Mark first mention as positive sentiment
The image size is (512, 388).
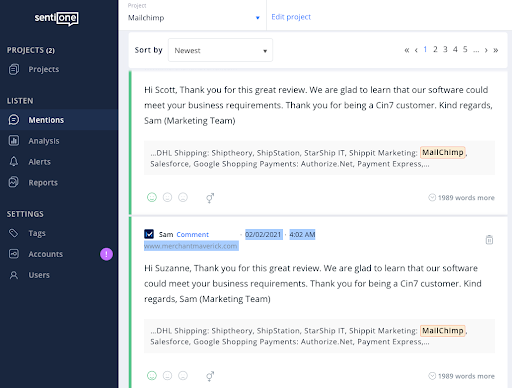tap(152, 197)
